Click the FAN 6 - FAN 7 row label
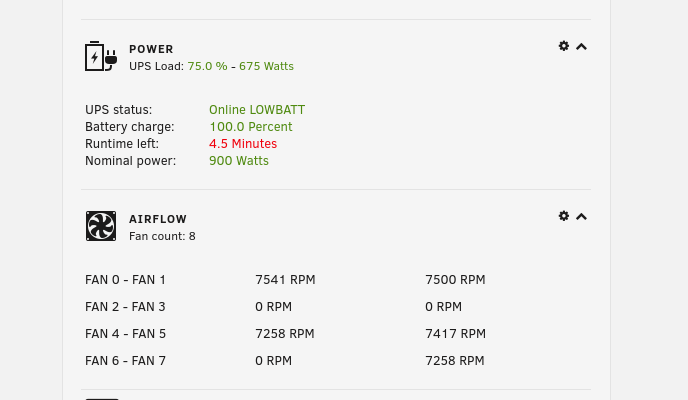 click(125, 361)
